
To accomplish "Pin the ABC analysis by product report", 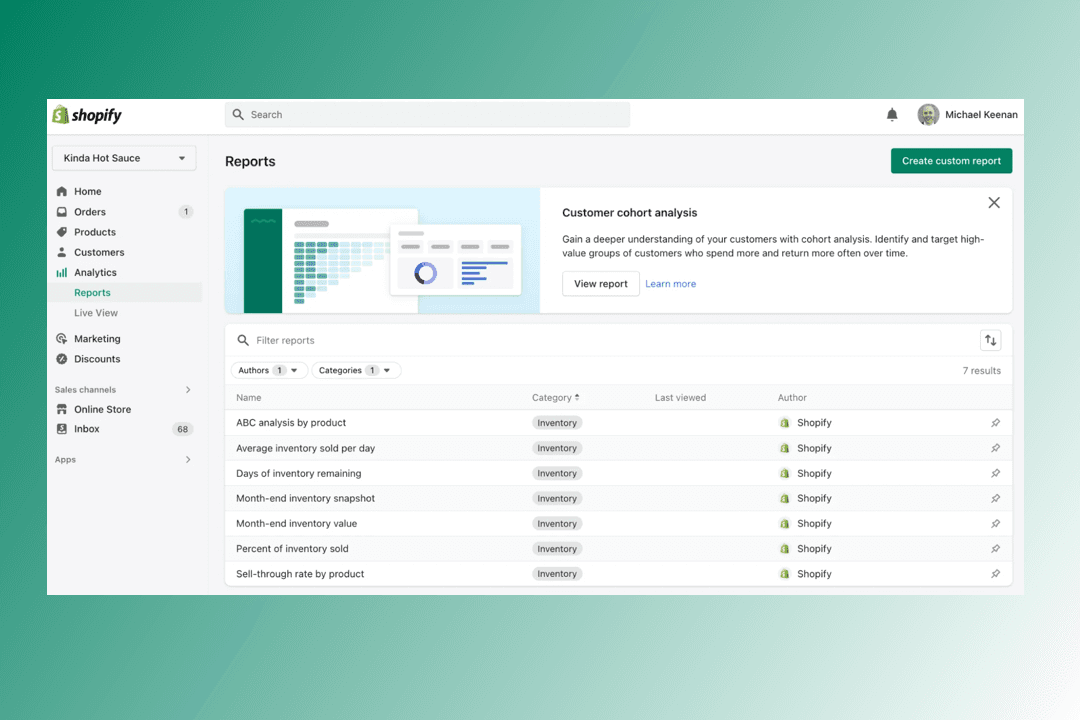I will tap(995, 423).
